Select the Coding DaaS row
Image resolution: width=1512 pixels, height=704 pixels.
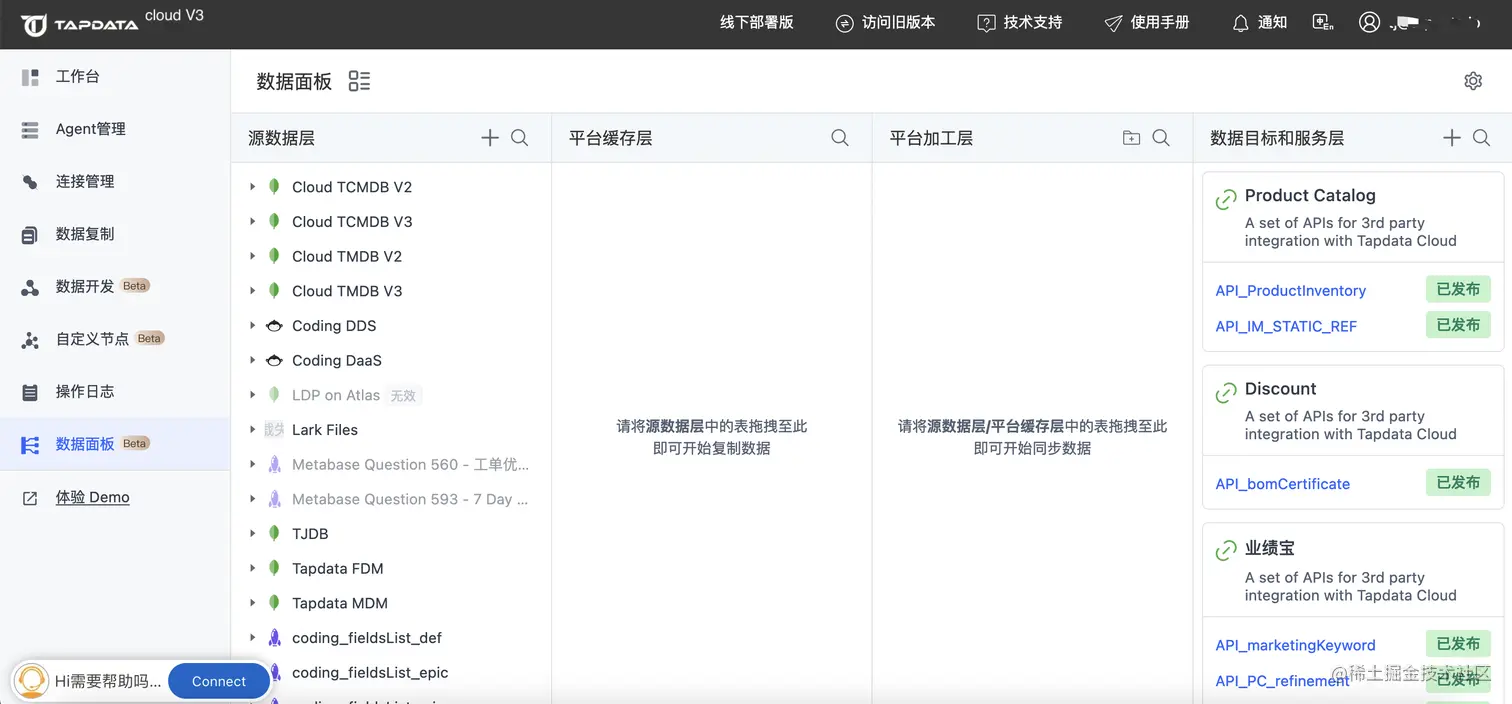[x=391, y=360]
